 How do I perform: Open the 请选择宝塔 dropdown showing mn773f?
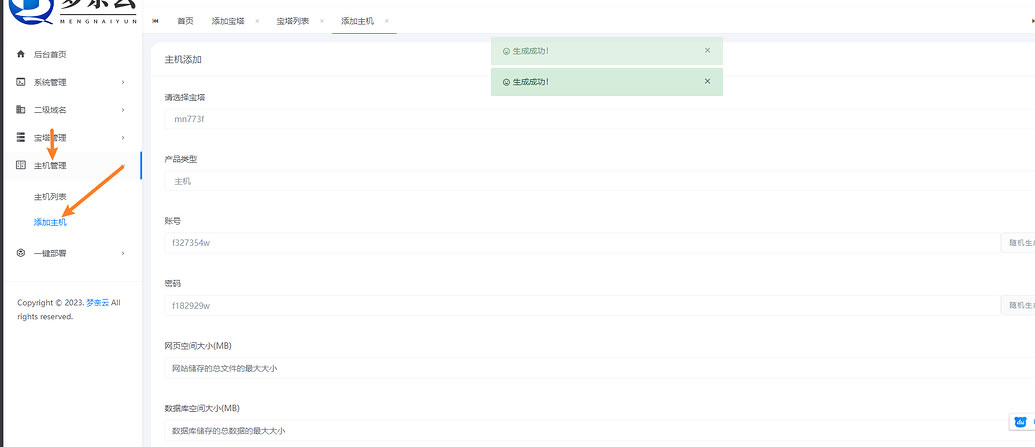580,119
